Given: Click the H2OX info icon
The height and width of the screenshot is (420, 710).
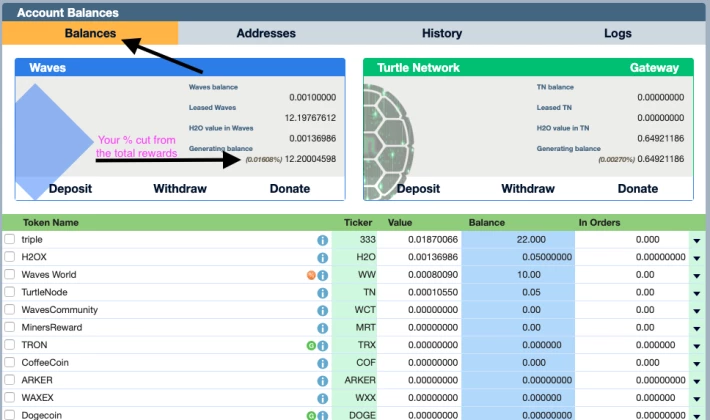Looking at the screenshot, I should 323,257.
